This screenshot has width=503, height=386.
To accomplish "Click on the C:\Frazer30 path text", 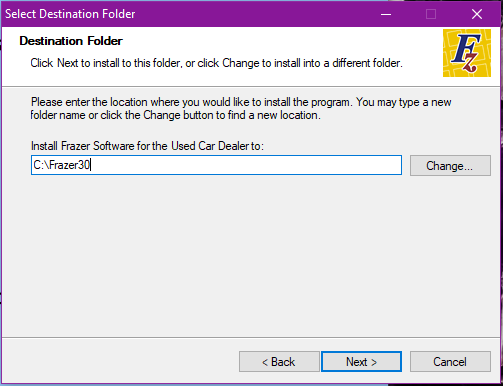I will 62,165.
